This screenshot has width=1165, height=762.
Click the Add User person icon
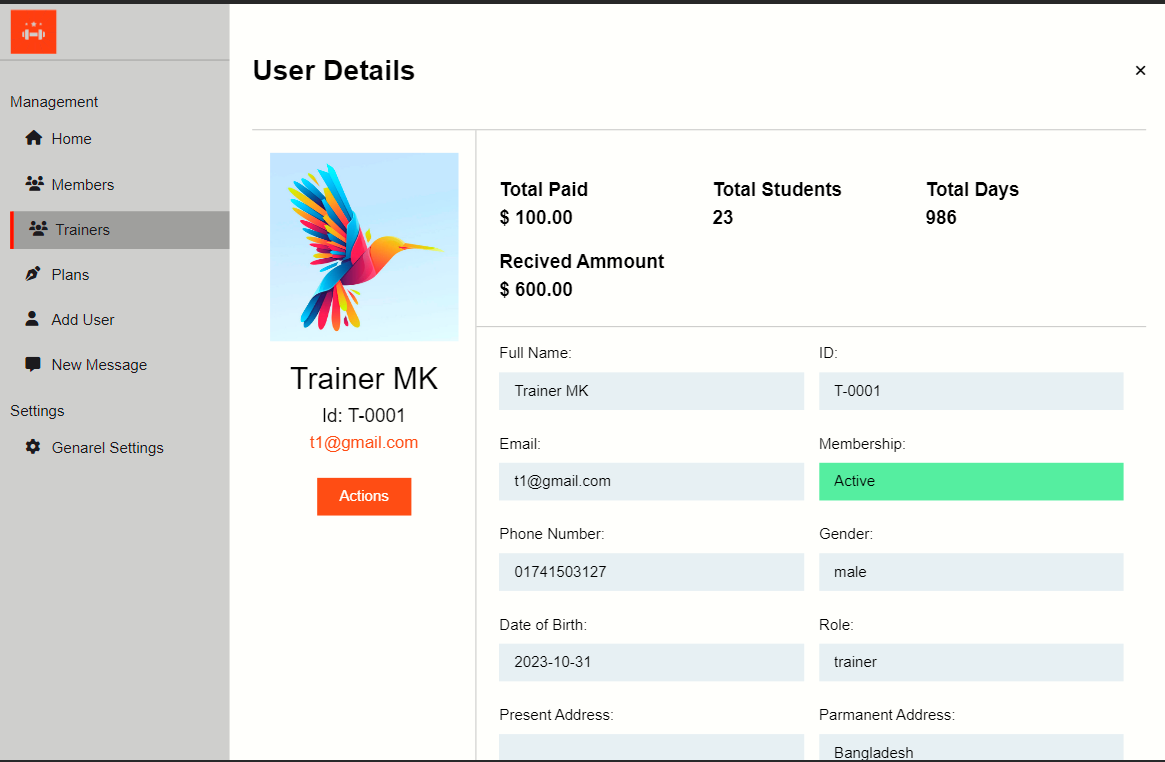pos(32,319)
